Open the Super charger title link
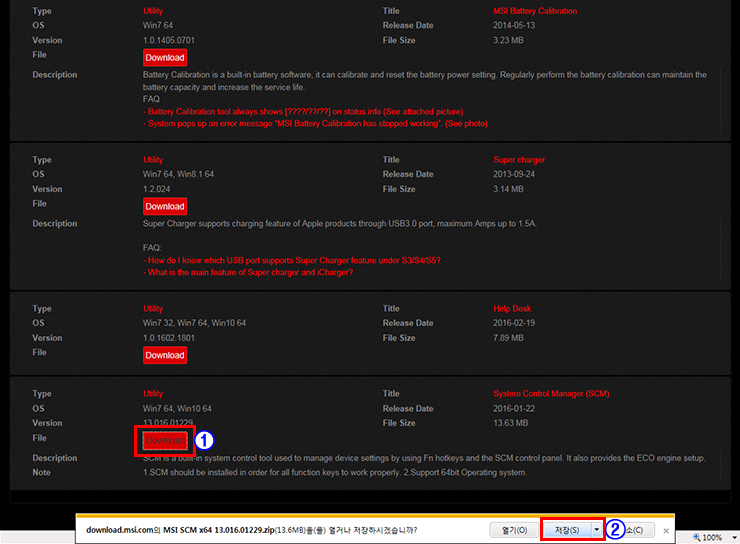 click(x=518, y=160)
